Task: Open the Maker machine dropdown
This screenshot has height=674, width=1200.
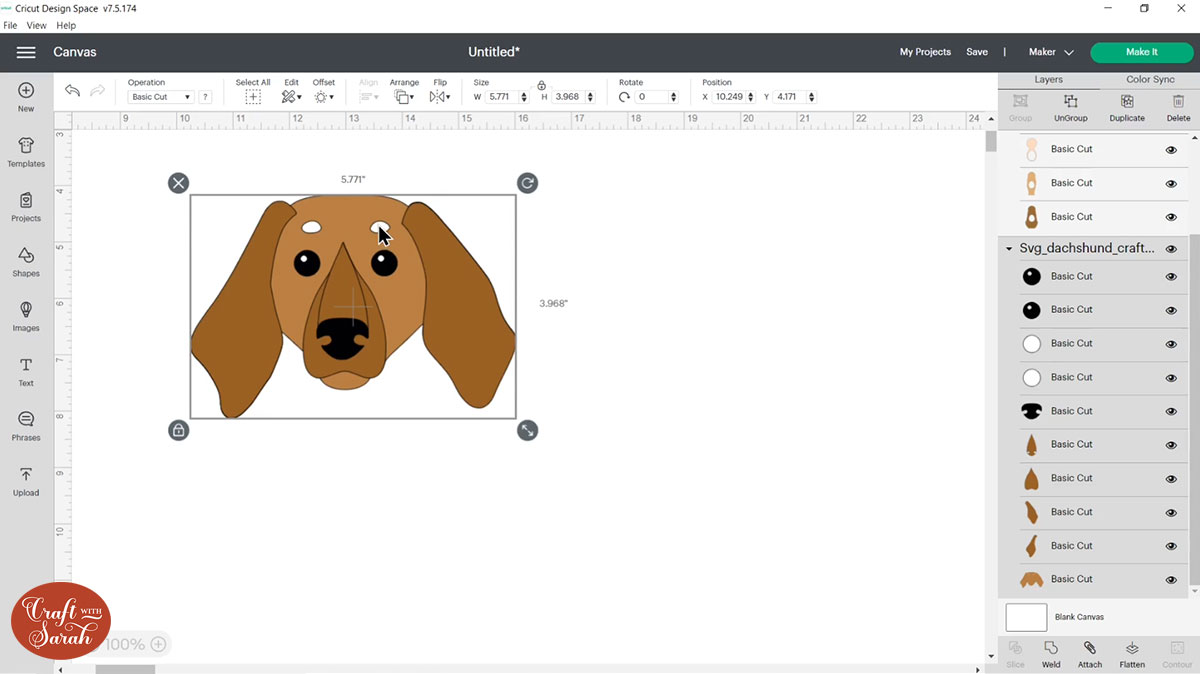Action: click(x=1050, y=51)
